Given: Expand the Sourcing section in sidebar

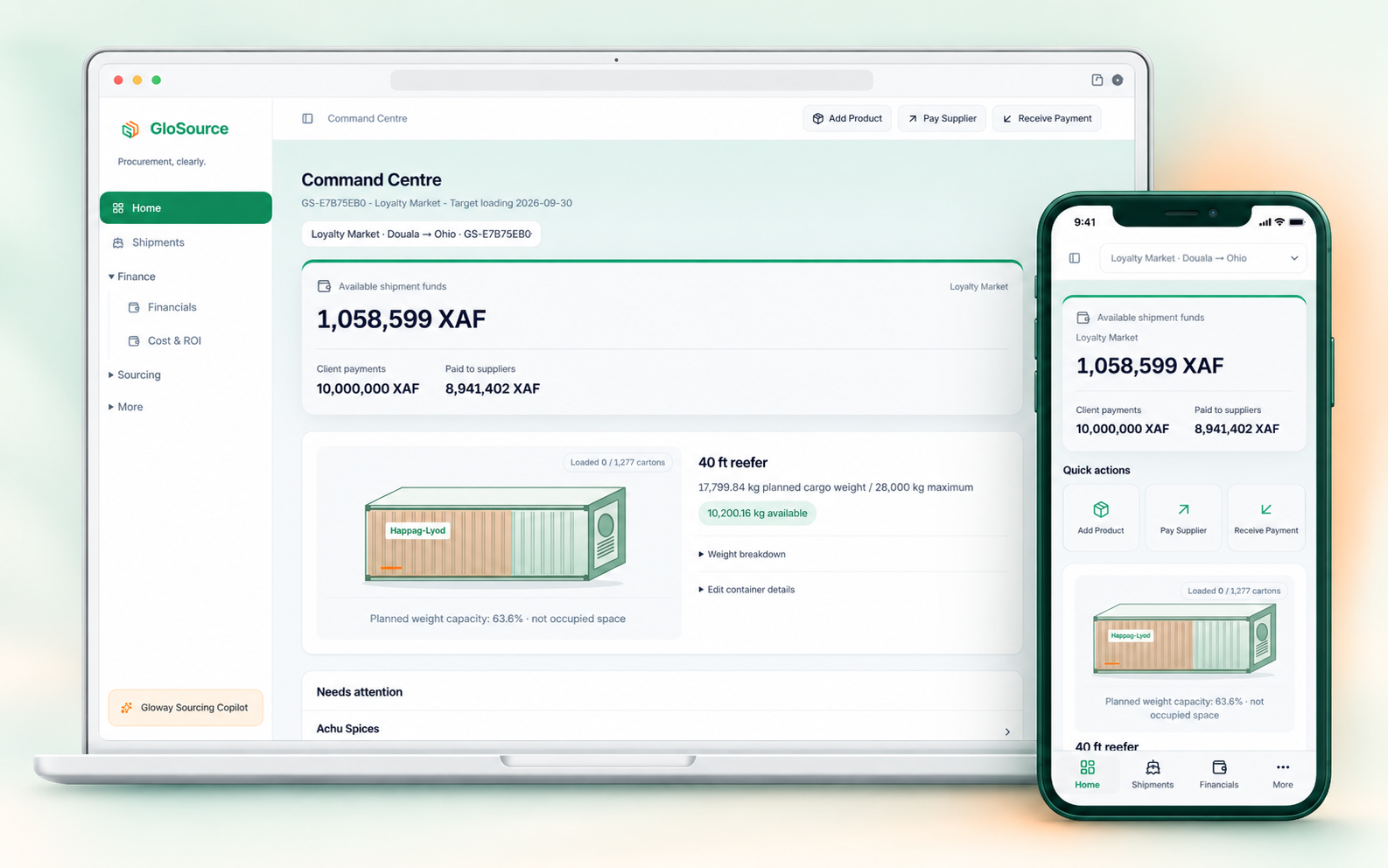Looking at the screenshot, I should pyautogui.click(x=135, y=374).
